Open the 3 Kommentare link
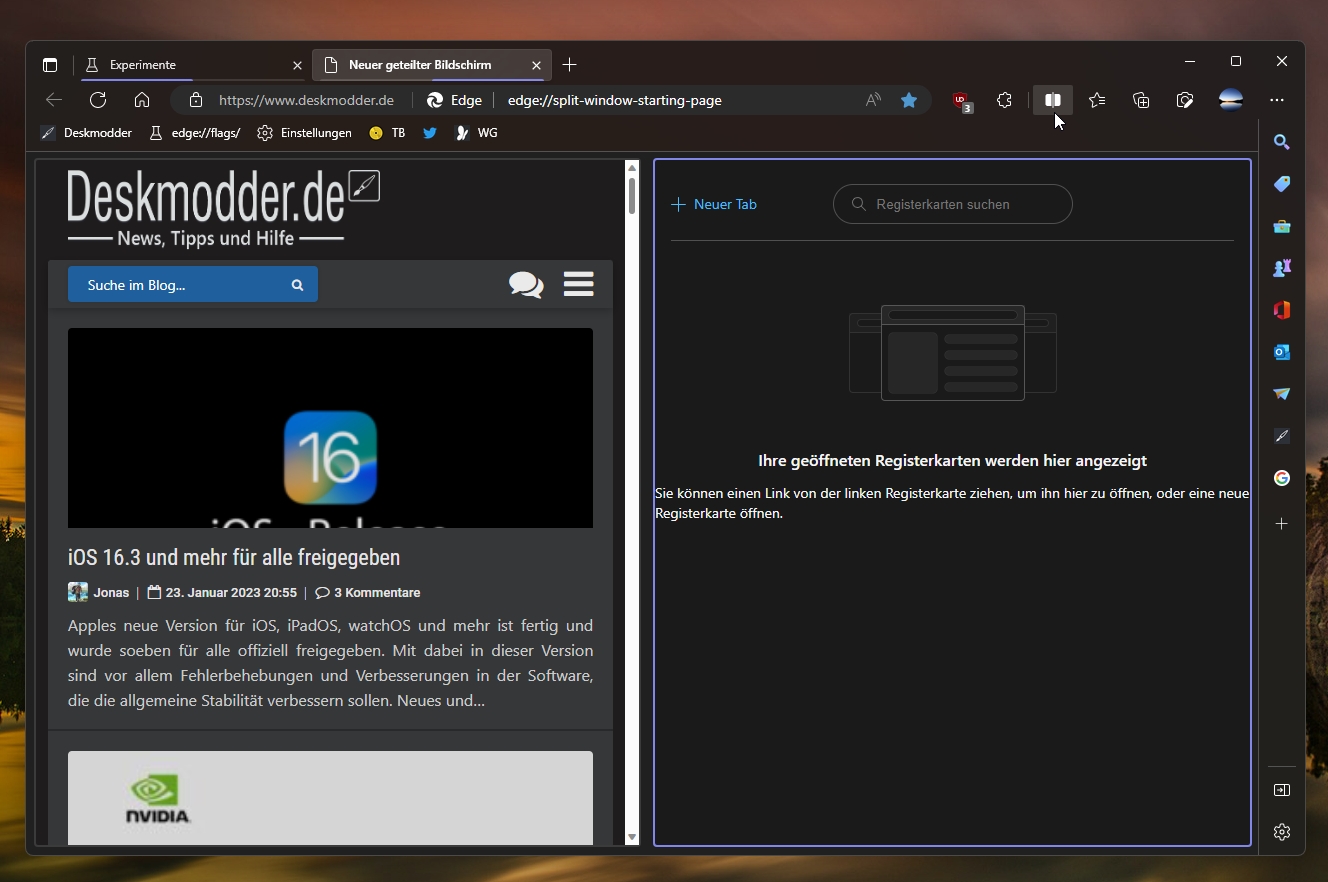Screen dimensions: 1328x882 point(368,592)
